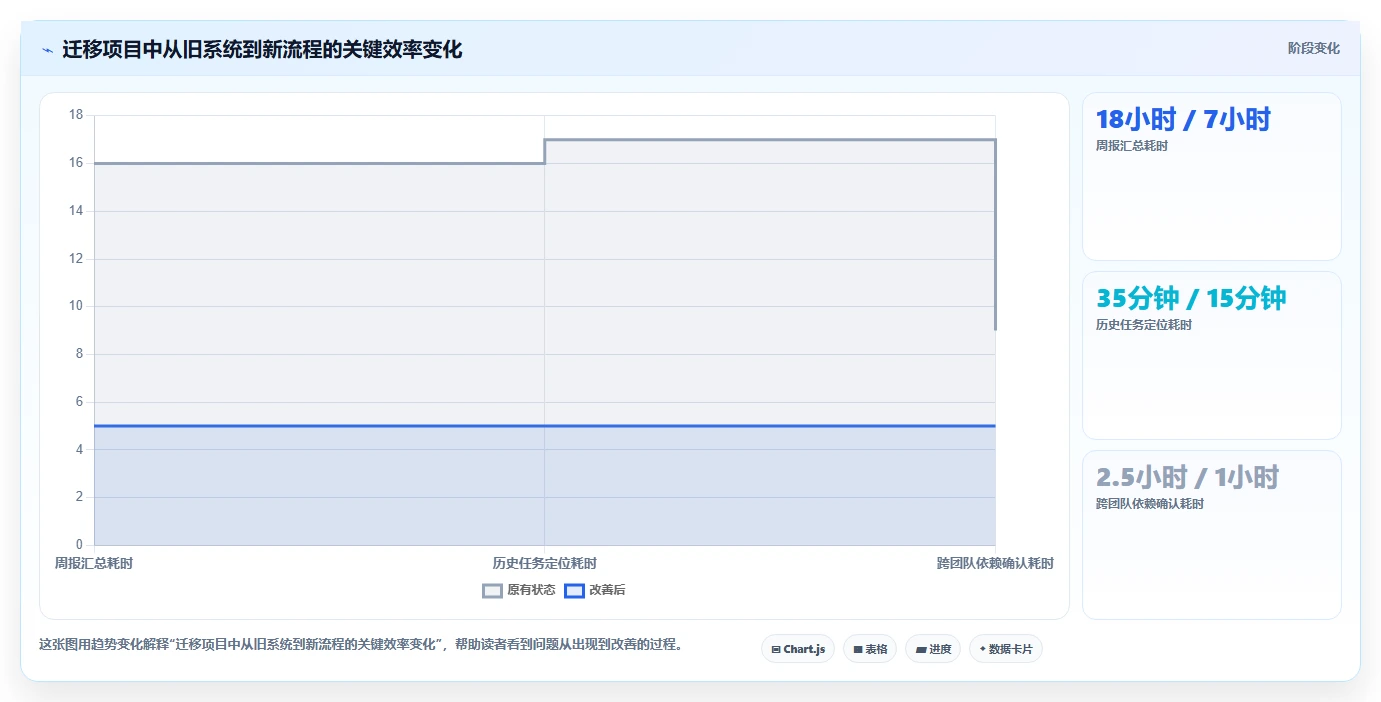This screenshot has height=702, width=1381.
Task: Click the Chart.js tag pill
Action: point(798,649)
